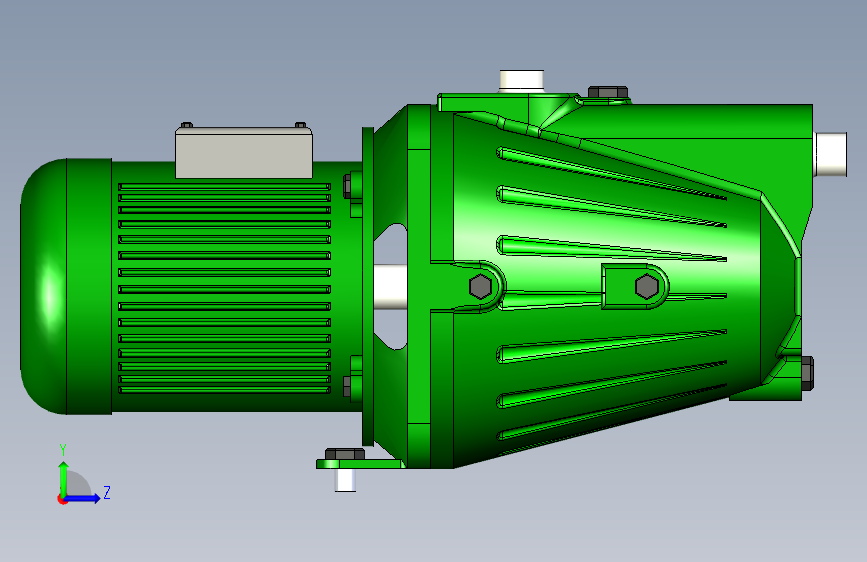Select the white shaft between motor and pump
The width and height of the screenshot is (867, 562).
pos(390,288)
